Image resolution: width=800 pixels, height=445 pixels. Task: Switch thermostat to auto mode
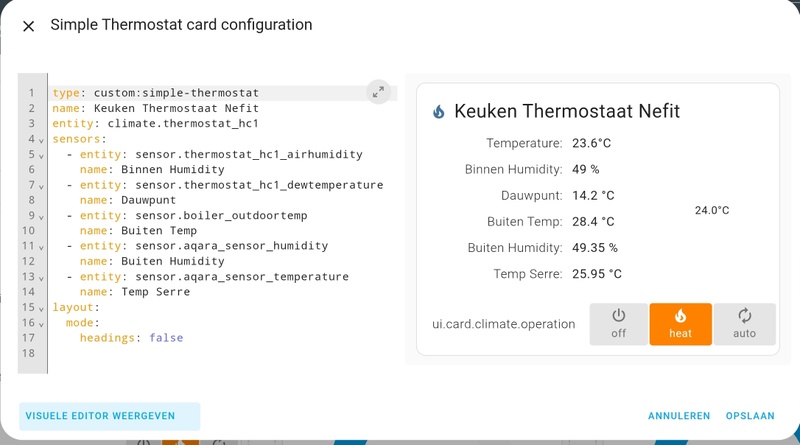(x=744, y=324)
